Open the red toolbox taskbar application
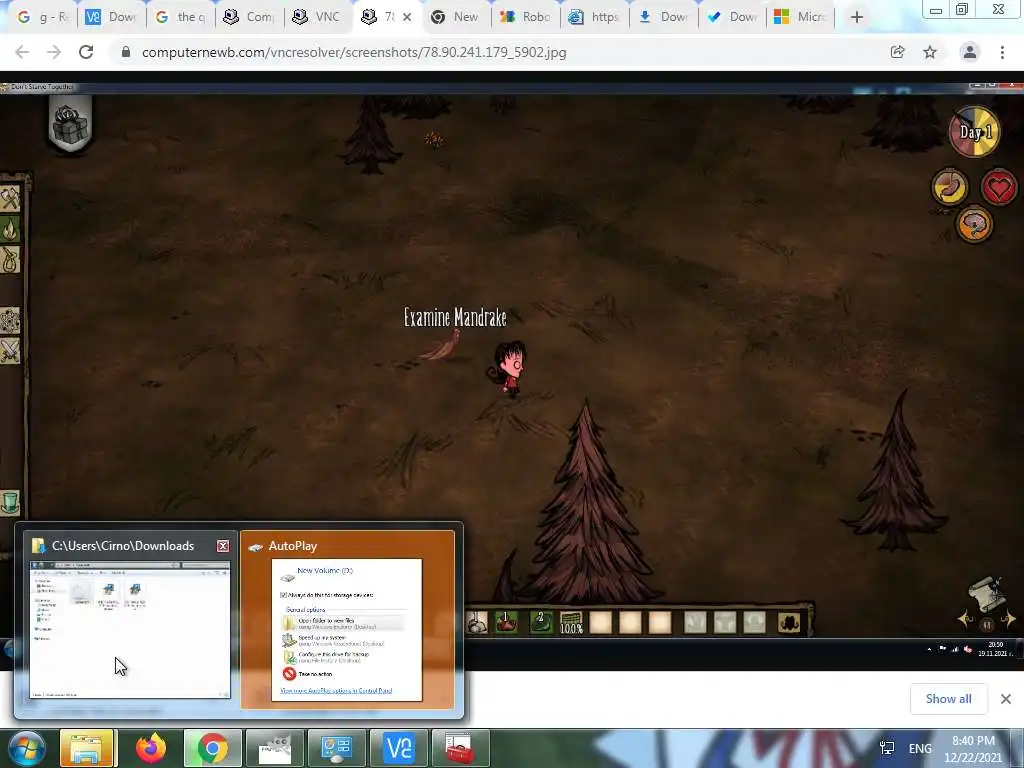The width and height of the screenshot is (1024, 768). 460,748
